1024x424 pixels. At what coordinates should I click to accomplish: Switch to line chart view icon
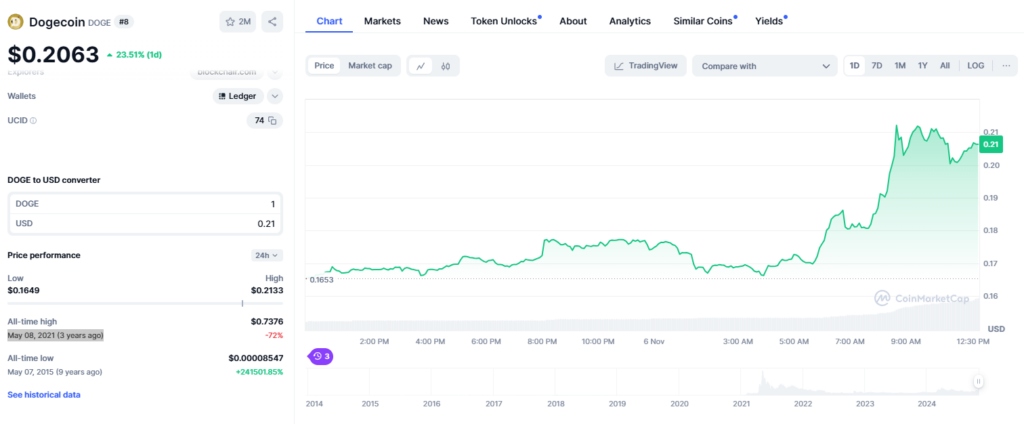coord(421,66)
